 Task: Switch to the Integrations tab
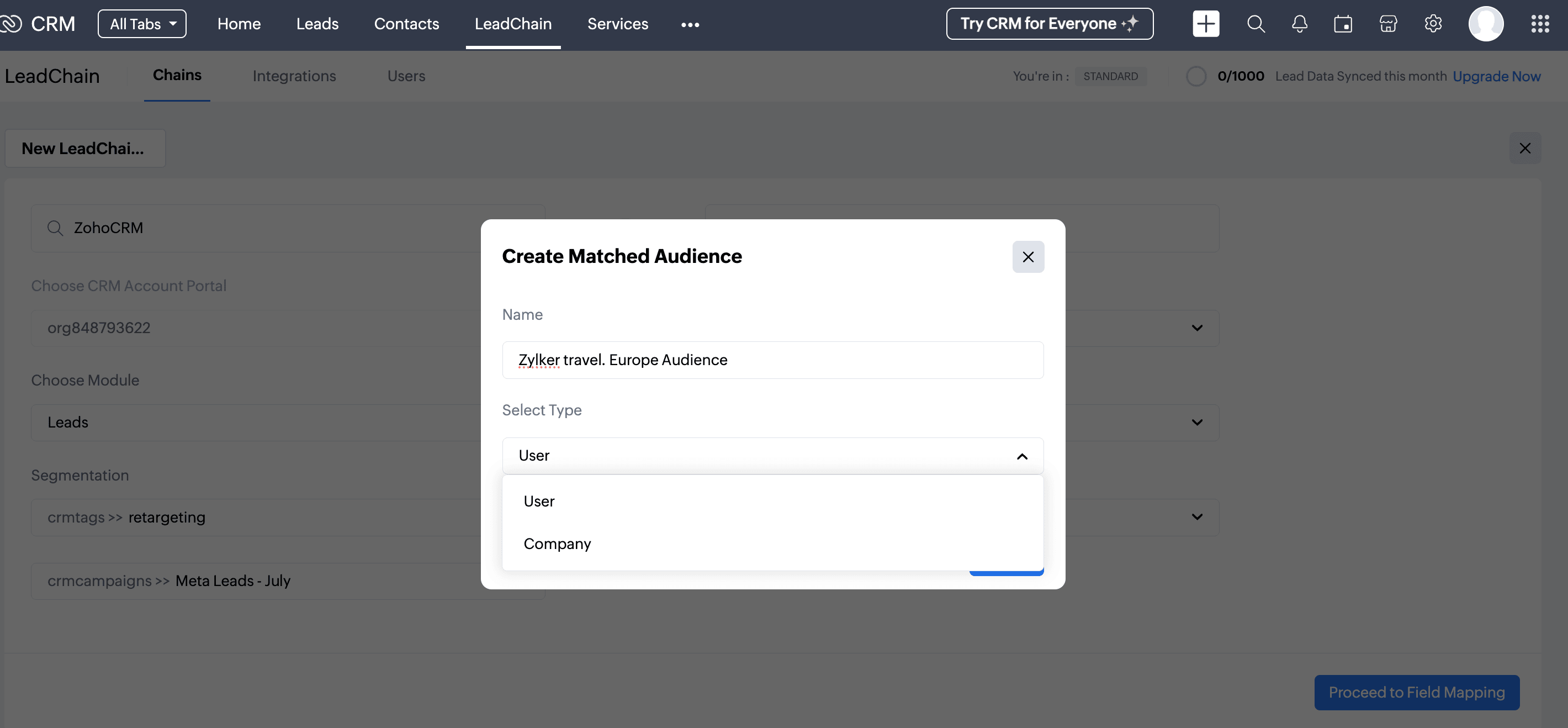pos(294,76)
